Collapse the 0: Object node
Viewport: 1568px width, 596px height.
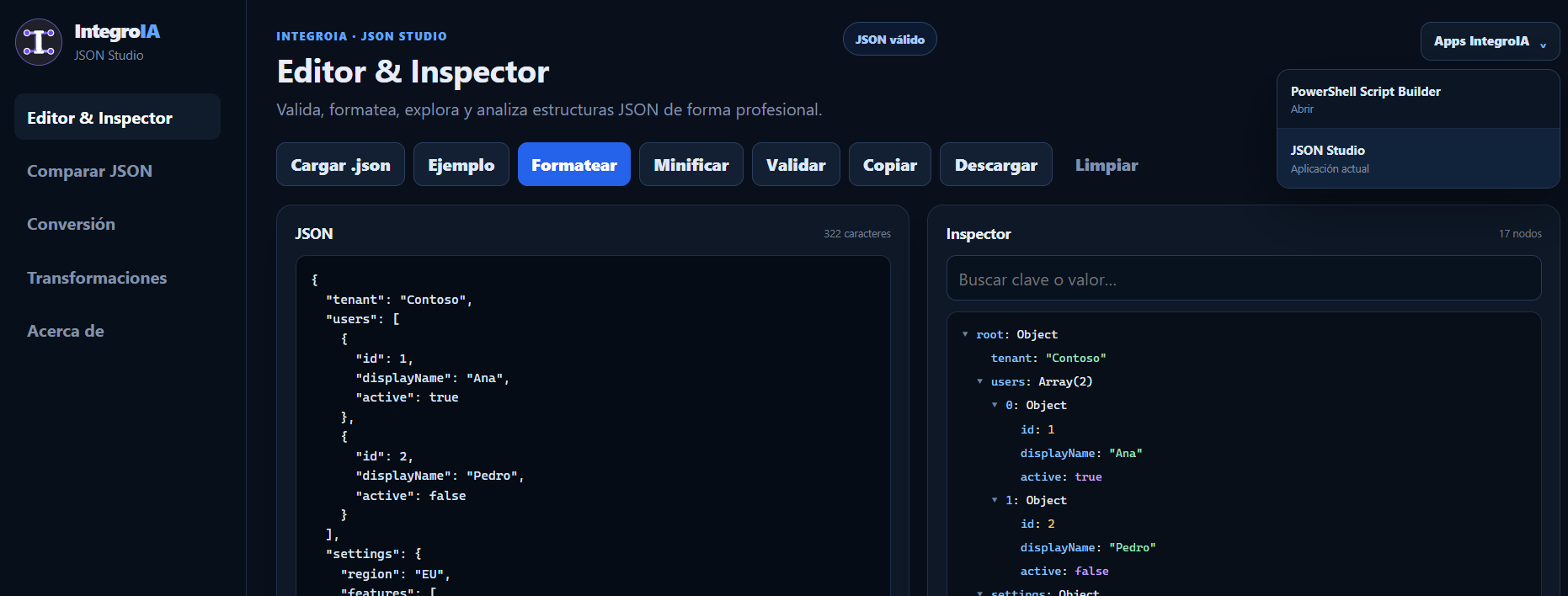(995, 405)
